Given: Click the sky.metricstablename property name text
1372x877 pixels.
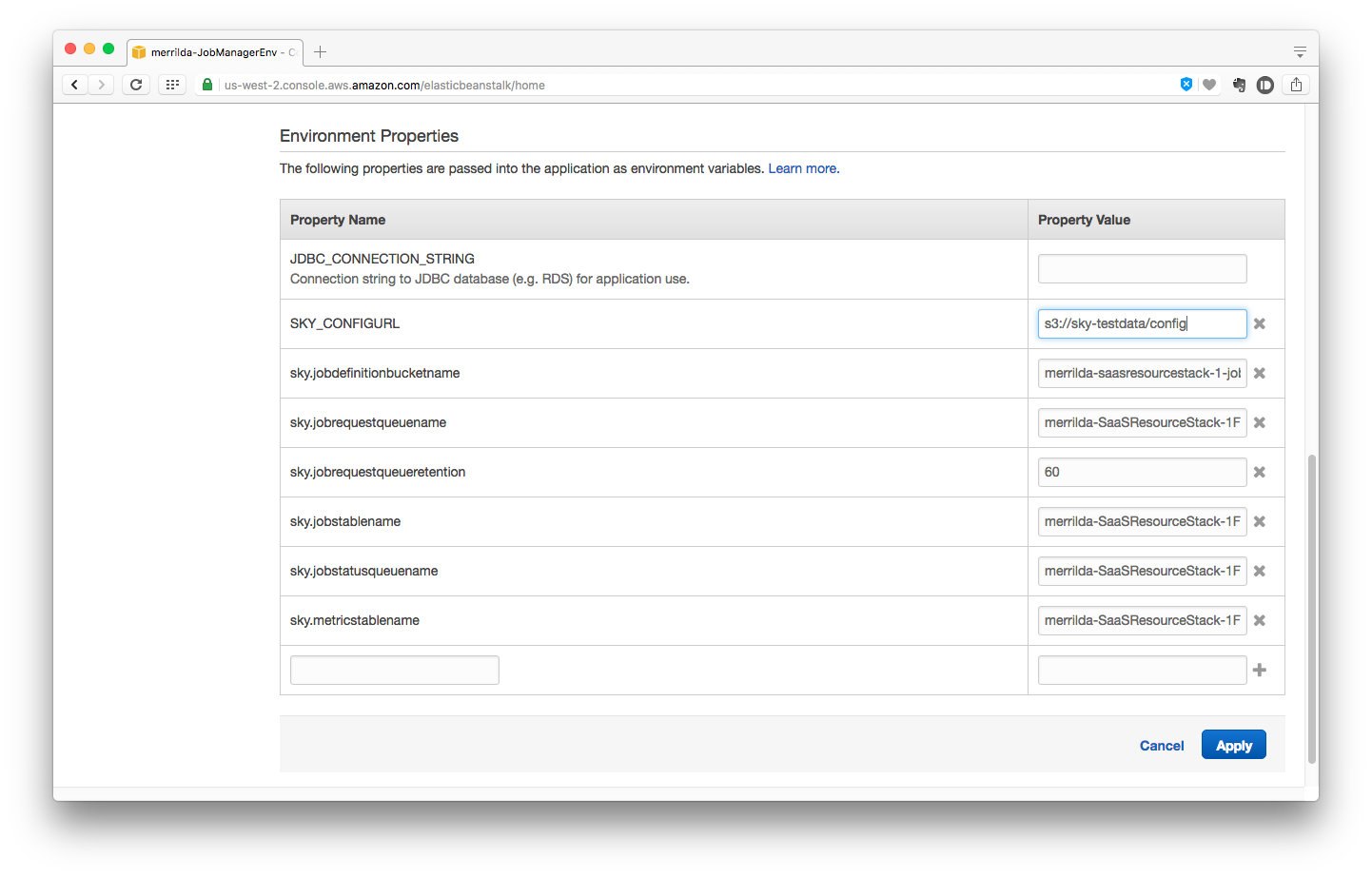Looking at the screenshot, I should (x=355, y=620).
